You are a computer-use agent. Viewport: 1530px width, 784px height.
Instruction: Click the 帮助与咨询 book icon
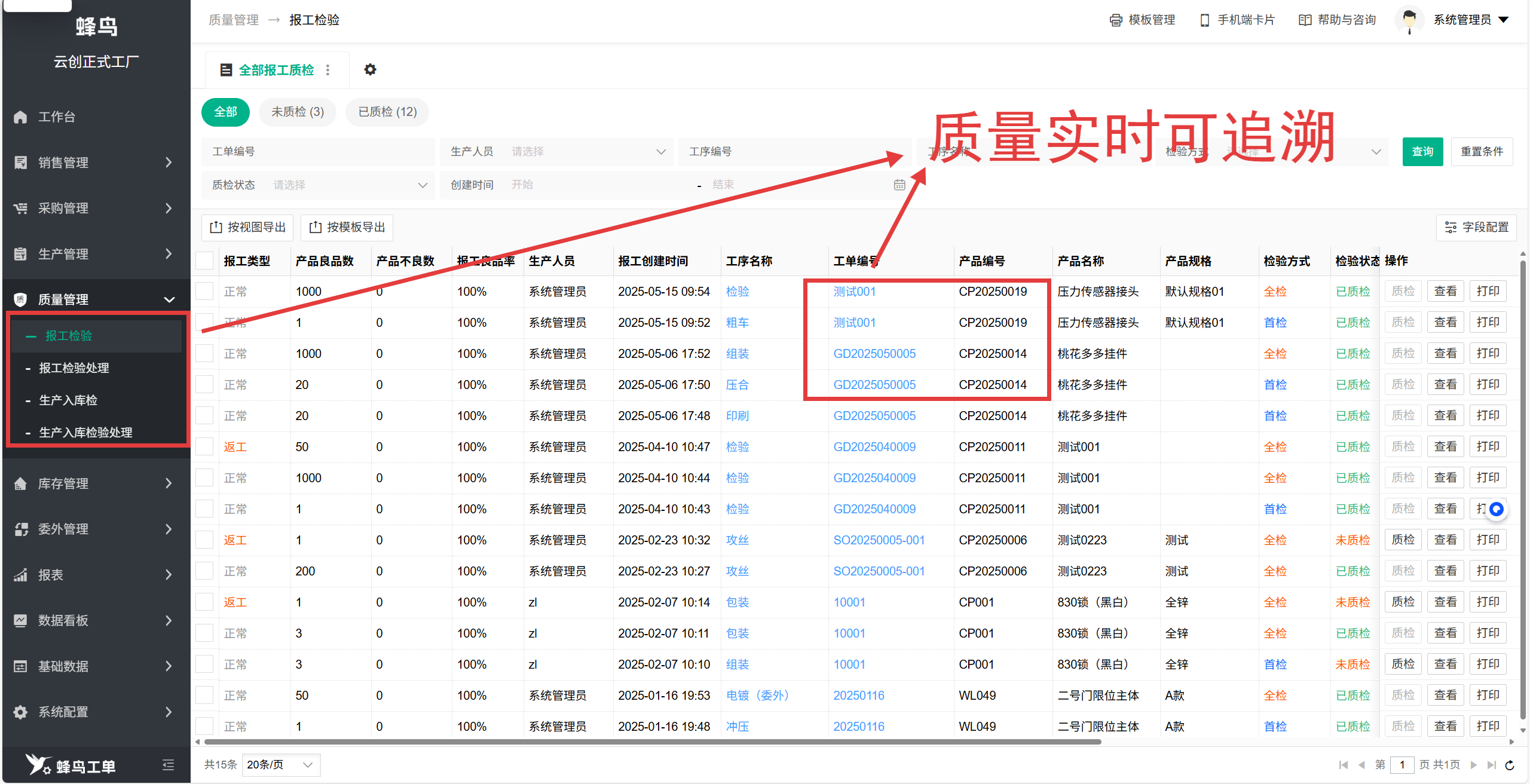coord(1305,20)
